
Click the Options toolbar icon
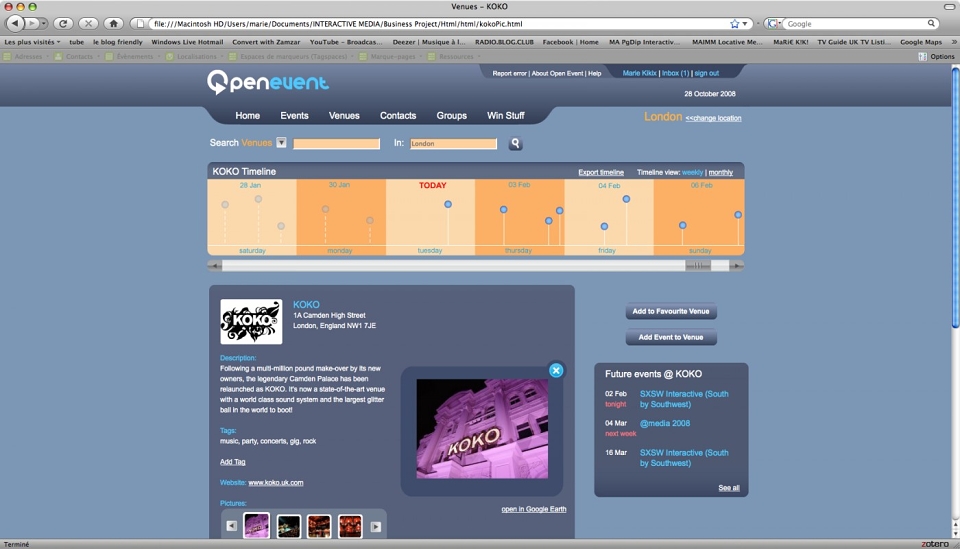pyautogui.click(x=936, y=56)
